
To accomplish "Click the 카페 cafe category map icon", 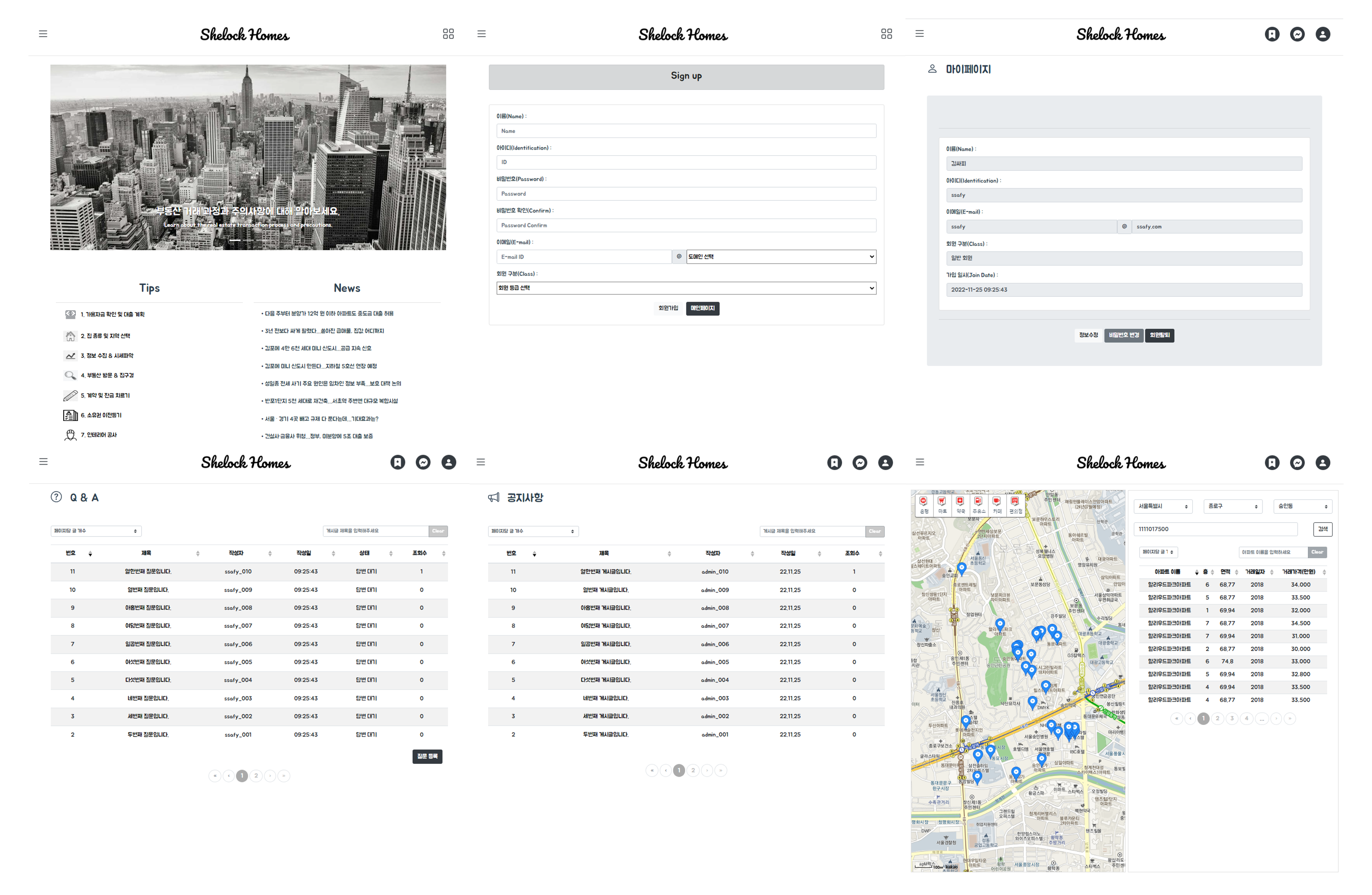I will coord(997,504).
